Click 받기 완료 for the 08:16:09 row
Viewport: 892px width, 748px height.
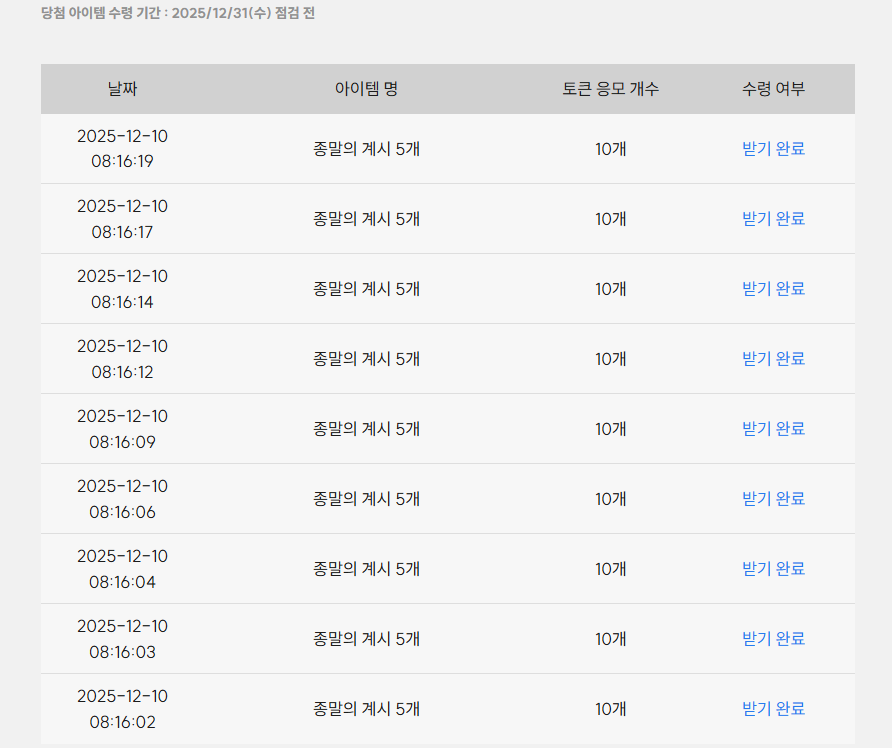coord(773,429)
